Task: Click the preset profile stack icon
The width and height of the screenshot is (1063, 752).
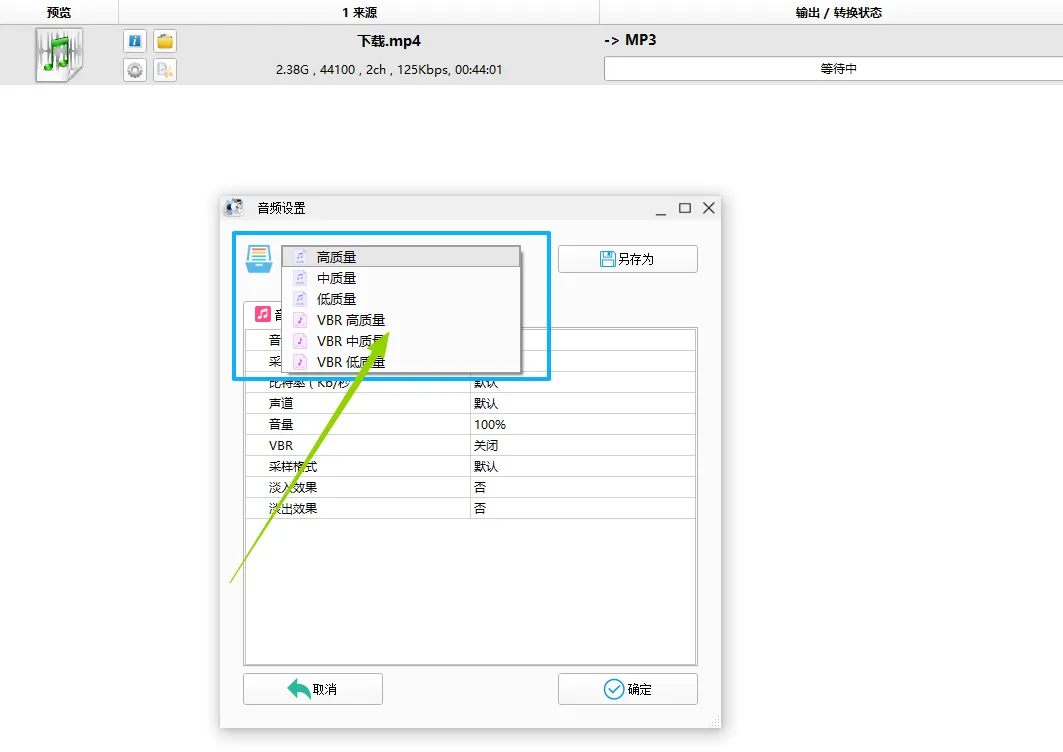Action: pyautogui.click(x=259, y=259)
